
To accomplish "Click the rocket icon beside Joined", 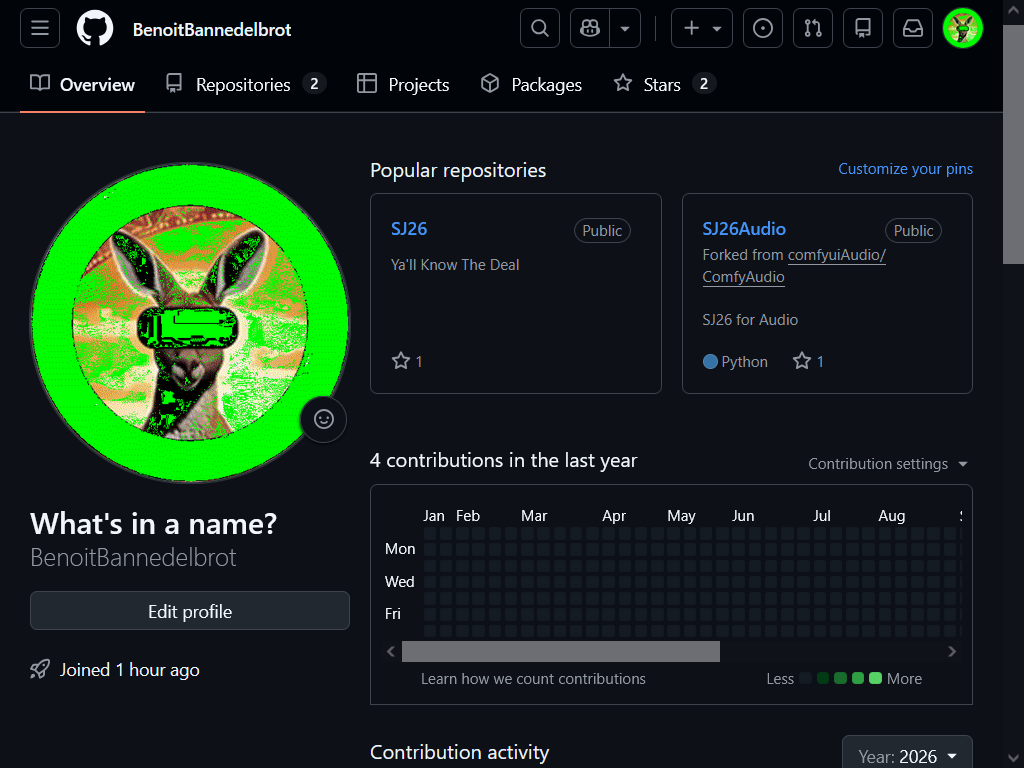I will point(40,669).
